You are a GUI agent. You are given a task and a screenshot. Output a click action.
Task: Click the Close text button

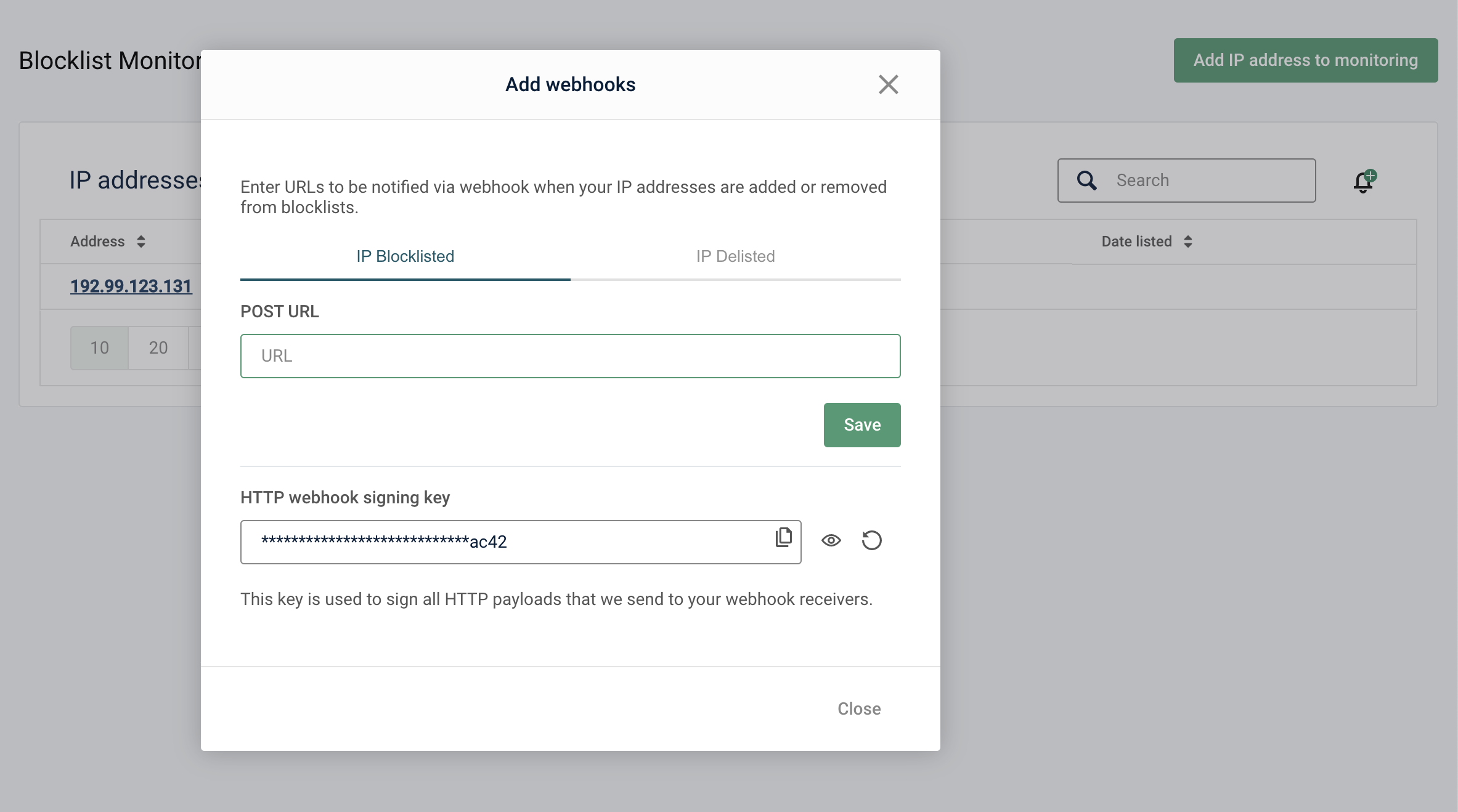click(858, 708)
